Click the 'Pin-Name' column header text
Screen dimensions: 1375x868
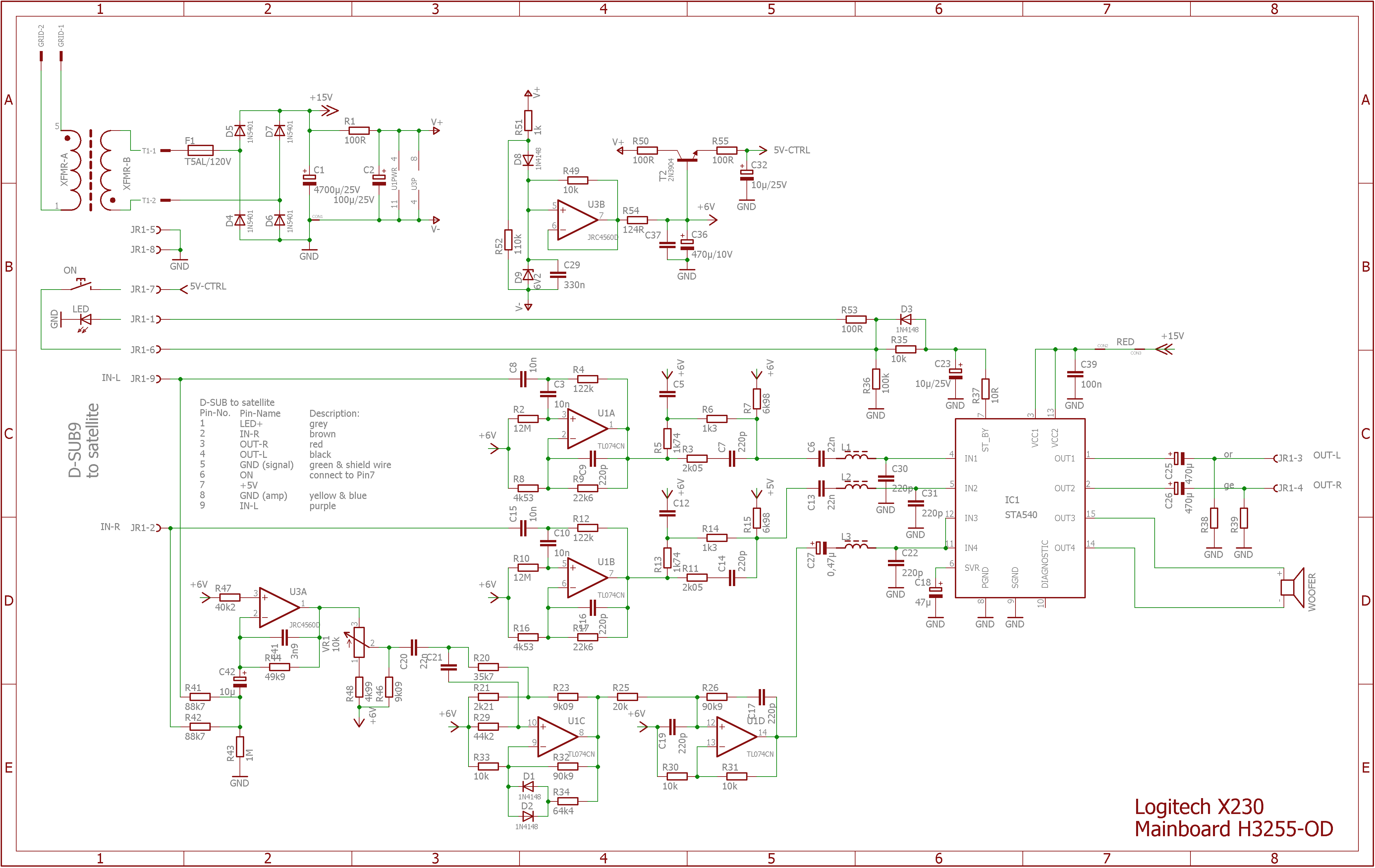[x=260, y=413]
